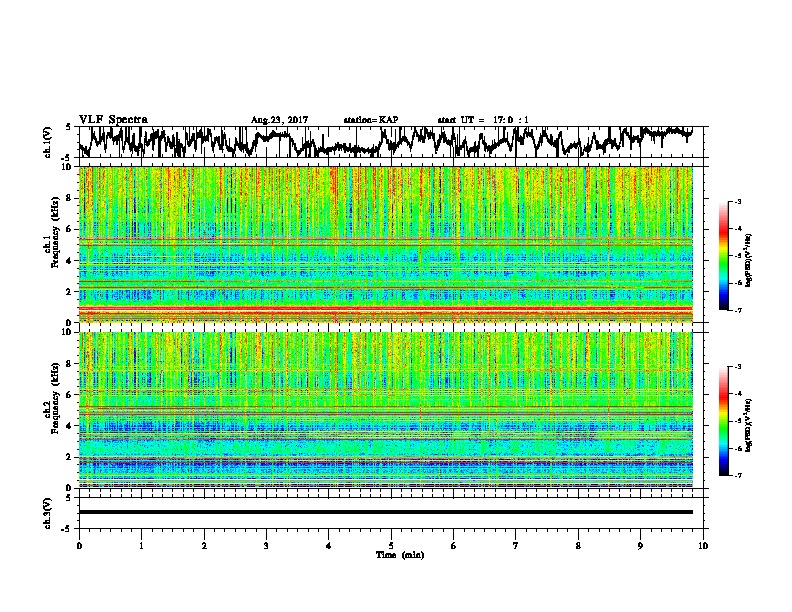The image size is (792, 612).
Task: Click the time axis tick label "10"
Action: click(703, 545)
